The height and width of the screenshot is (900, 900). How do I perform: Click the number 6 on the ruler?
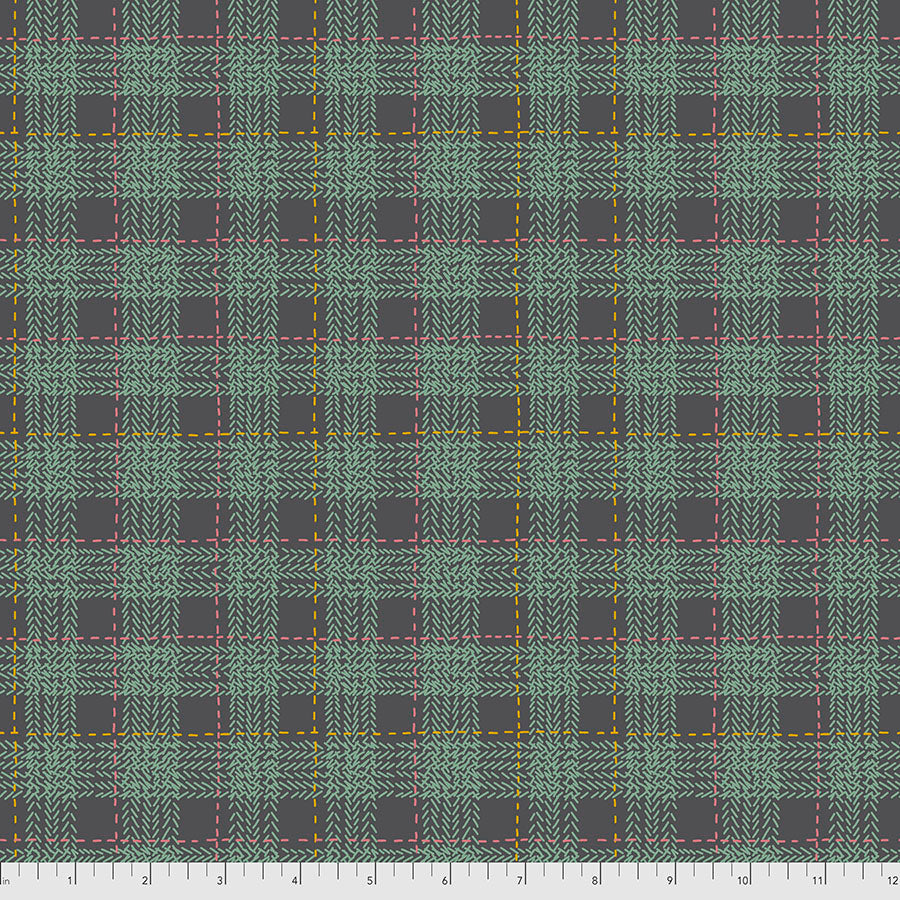444,882
